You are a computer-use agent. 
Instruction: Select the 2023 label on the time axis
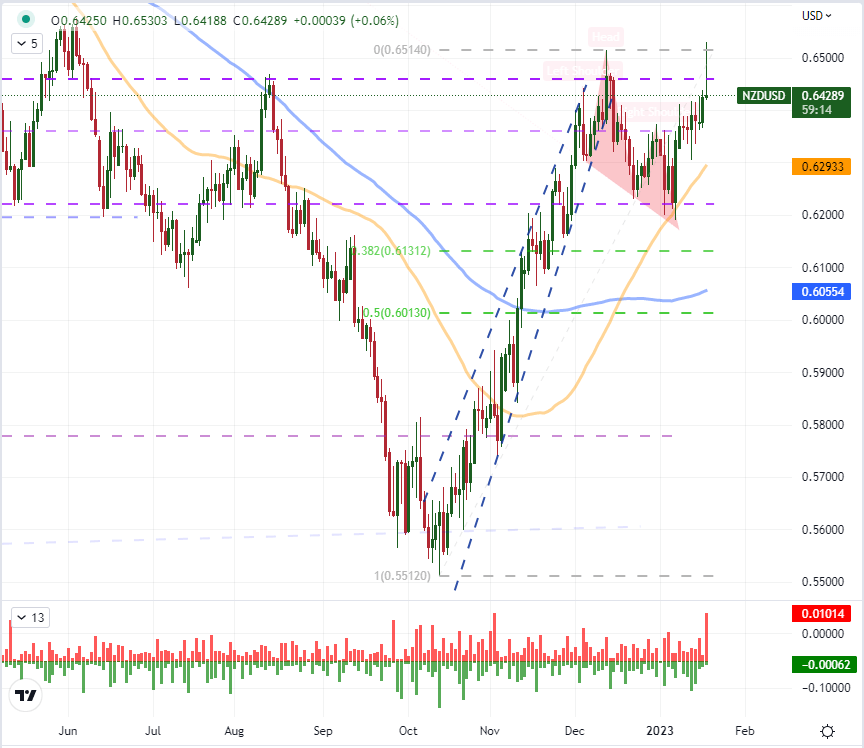[660, 731]
